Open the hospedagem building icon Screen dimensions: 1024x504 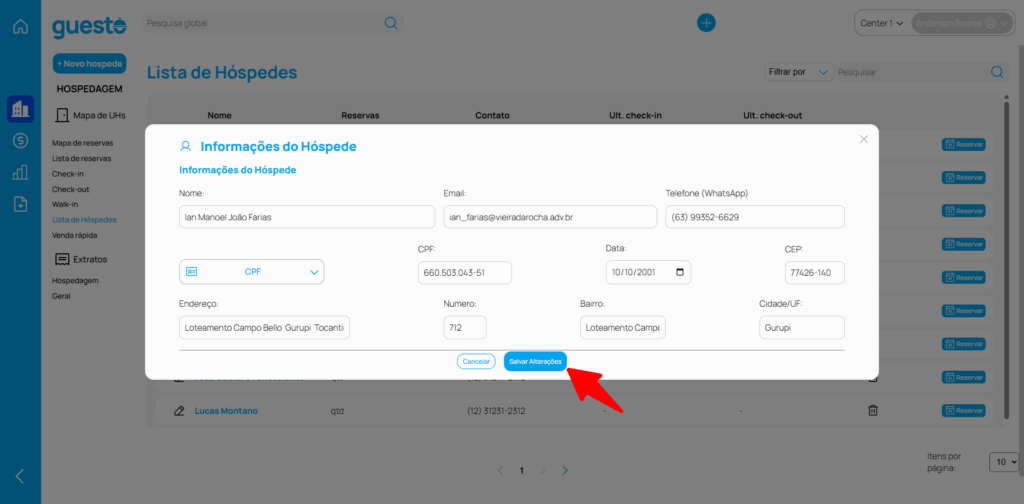20,108
